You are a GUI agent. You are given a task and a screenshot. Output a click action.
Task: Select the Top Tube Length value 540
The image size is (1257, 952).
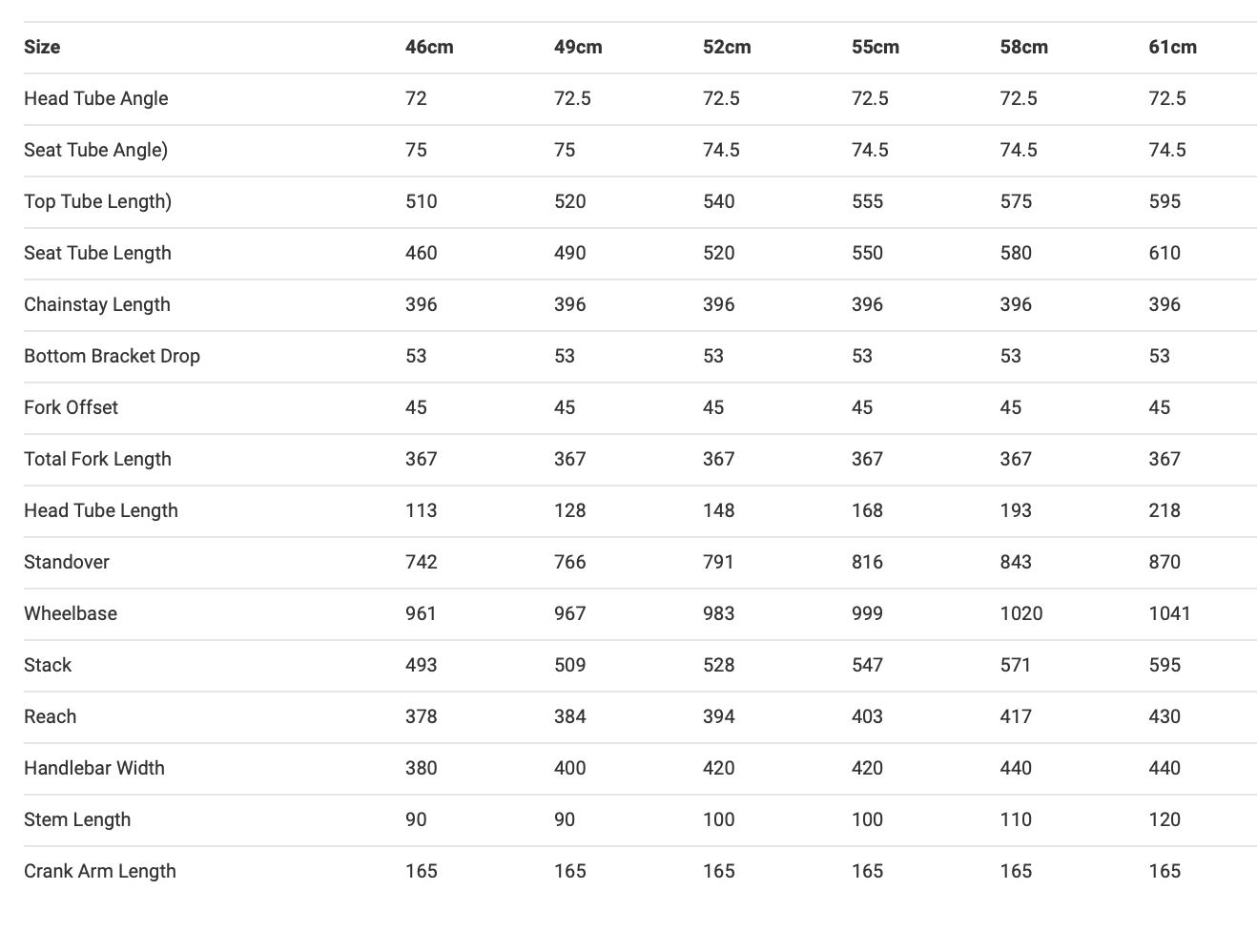(718, 202)
